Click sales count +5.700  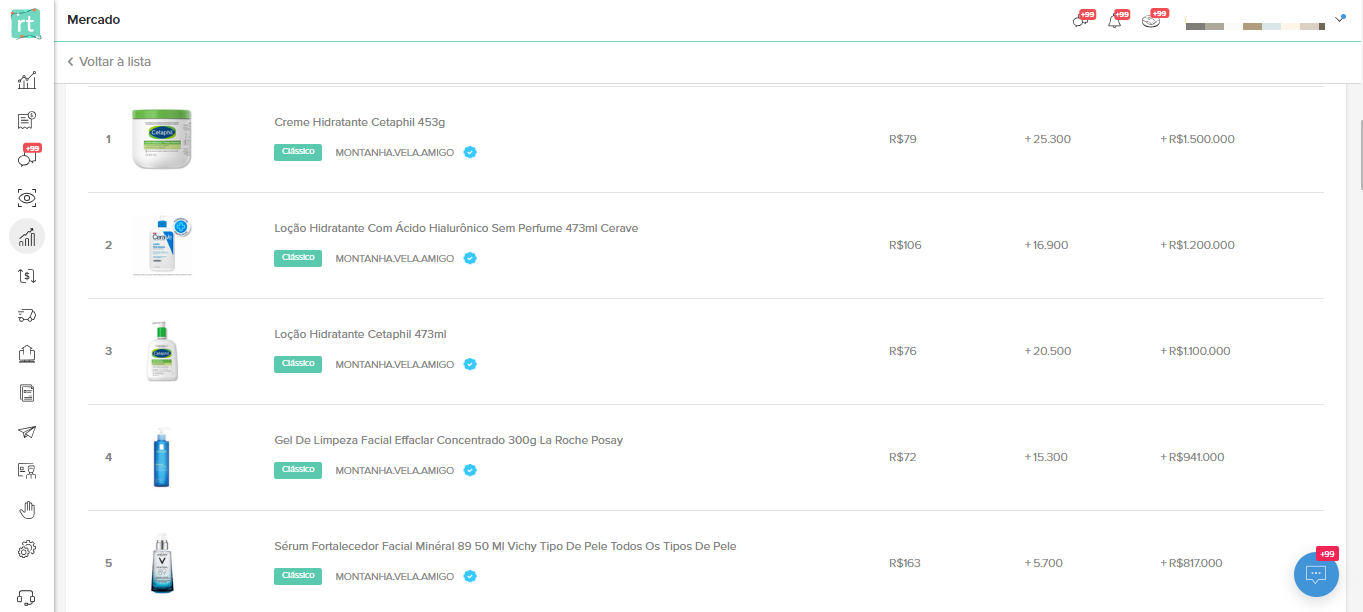coord(1043,563)
